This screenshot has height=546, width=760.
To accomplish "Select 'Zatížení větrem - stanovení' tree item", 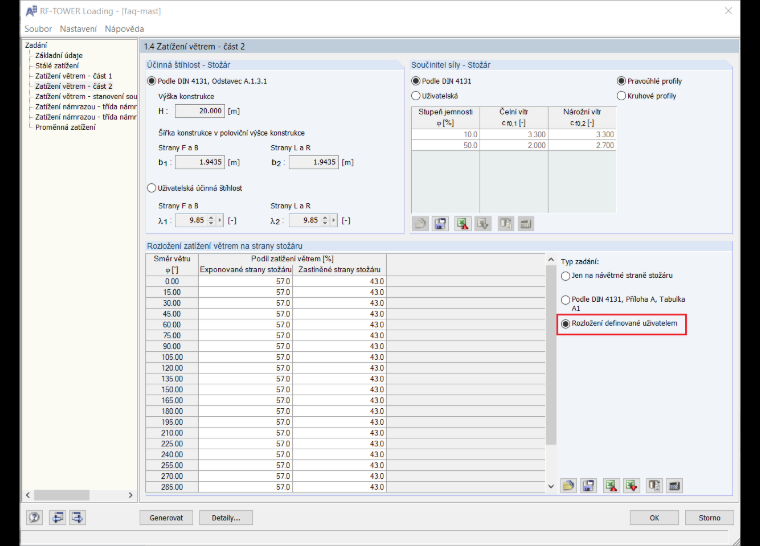I will pos(86,96).
